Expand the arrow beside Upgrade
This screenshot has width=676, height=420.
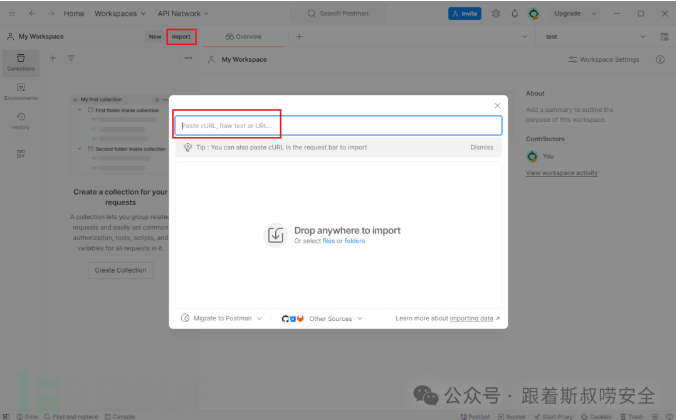coord(594,14)
